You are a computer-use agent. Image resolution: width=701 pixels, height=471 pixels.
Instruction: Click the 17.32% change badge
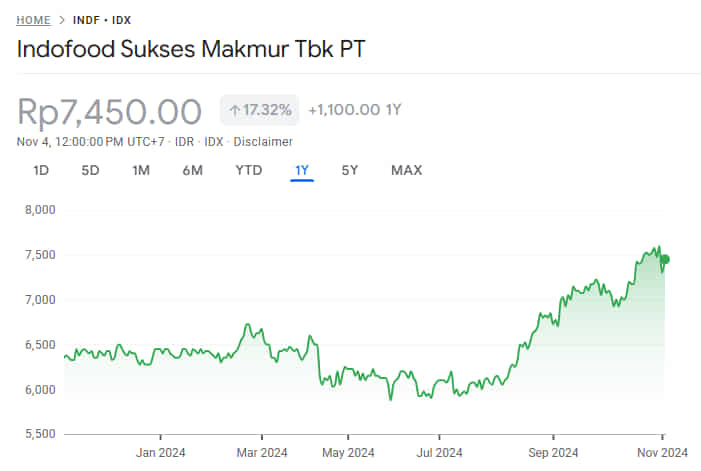click(x=259, y=109)
